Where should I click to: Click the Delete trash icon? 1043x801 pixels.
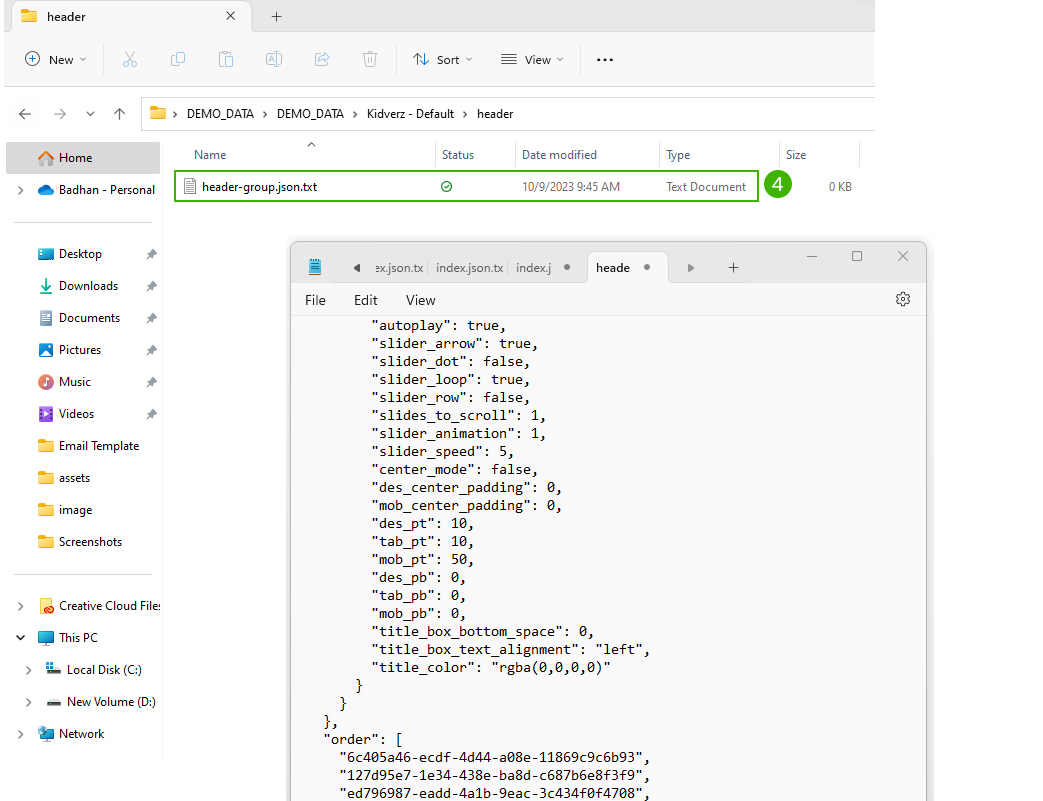(x=370, y=60)
